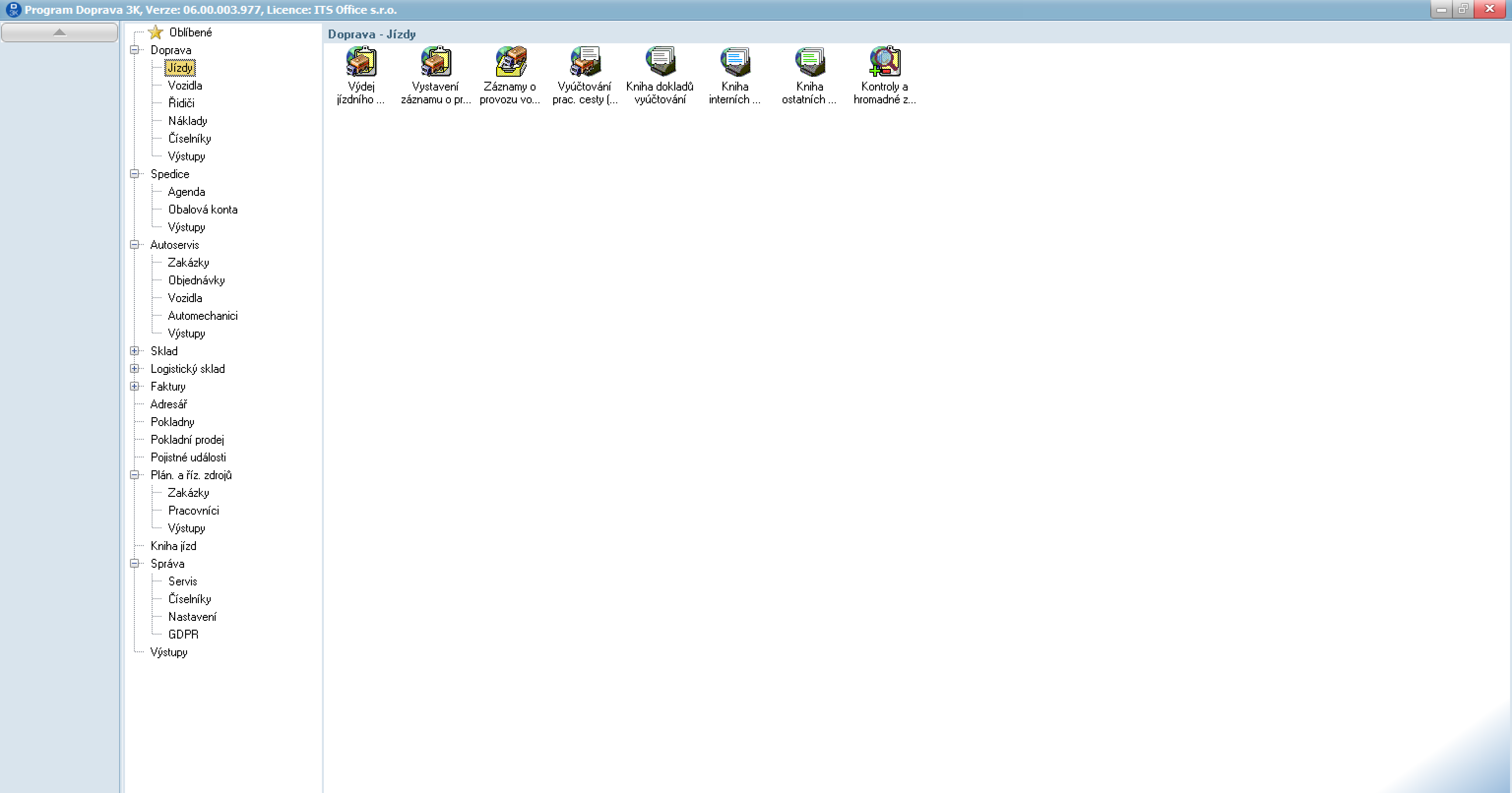This screenshot has height=793, width=1512.
Task: Select Vozidla under Doprava
Action: pyautogui.click(x=185, y=86)
